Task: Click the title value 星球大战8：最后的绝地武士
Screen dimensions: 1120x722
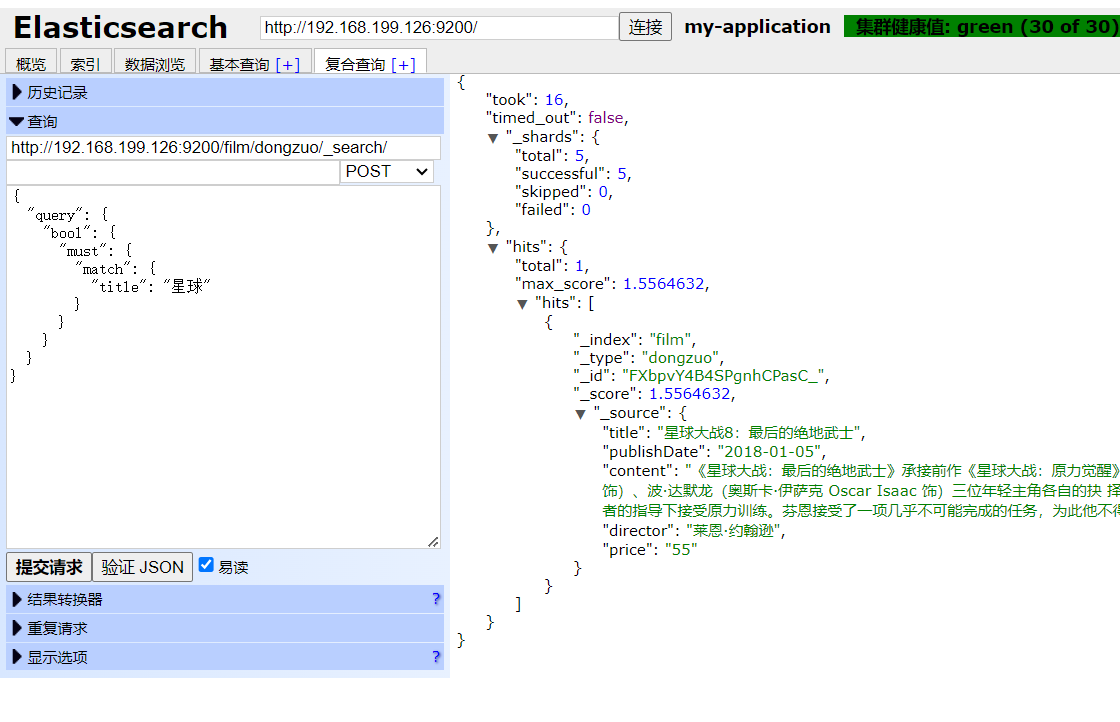Action: 759,433
